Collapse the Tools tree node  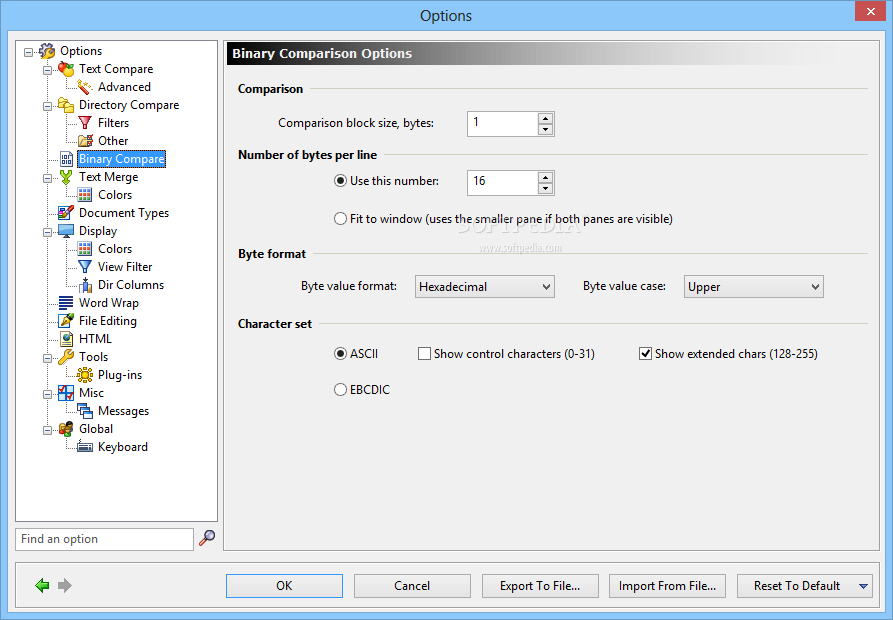[47, 358]
